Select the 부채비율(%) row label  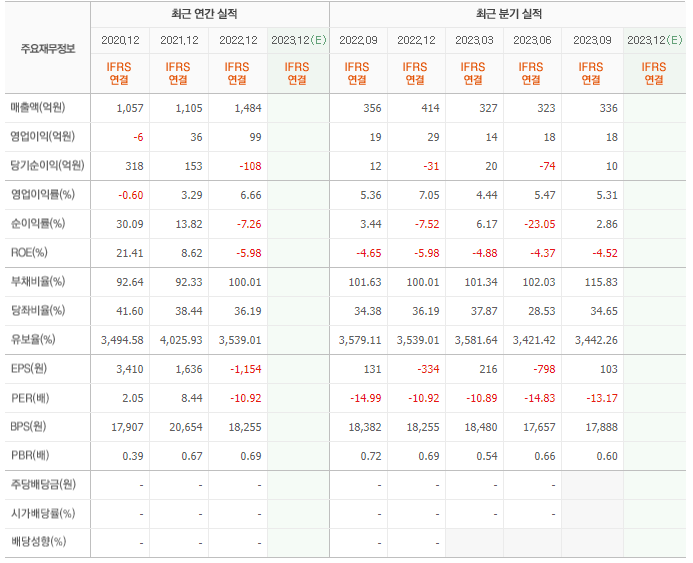tap(38, 282)
